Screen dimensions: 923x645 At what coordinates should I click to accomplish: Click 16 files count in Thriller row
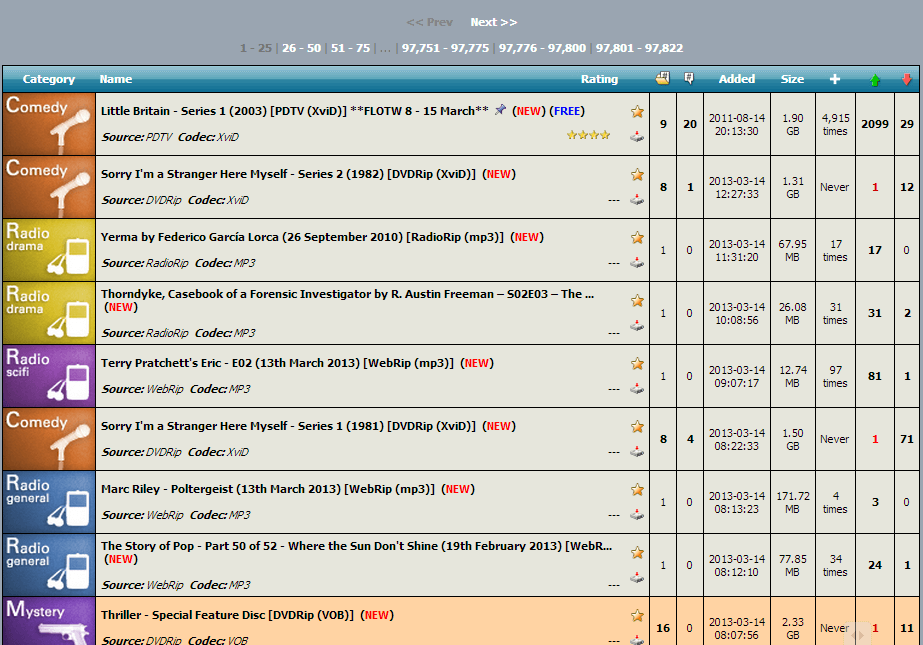coord(663,628)
